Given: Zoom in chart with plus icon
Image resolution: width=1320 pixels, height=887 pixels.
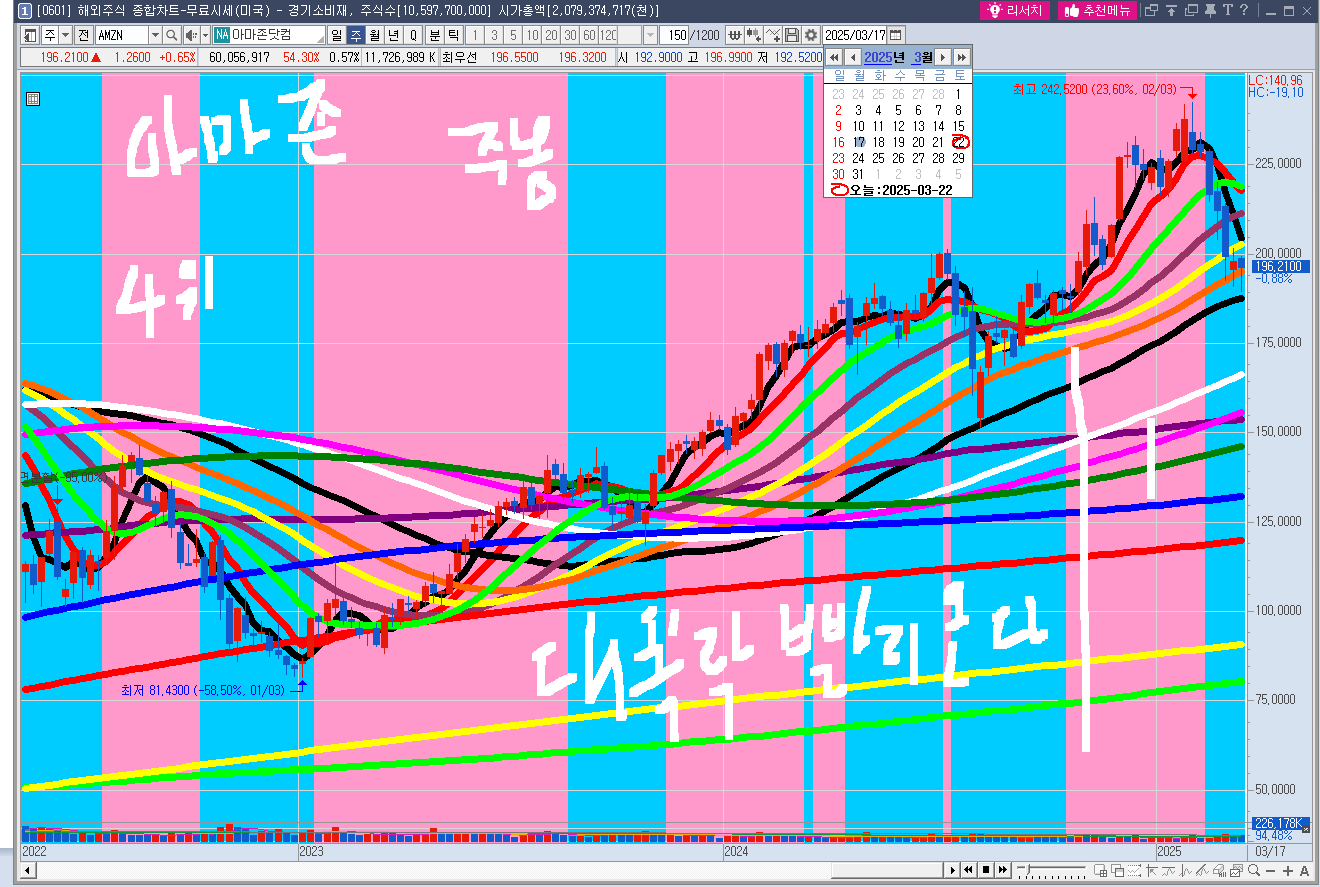Looking at the screenshot, I should (x=1287, y=870).
